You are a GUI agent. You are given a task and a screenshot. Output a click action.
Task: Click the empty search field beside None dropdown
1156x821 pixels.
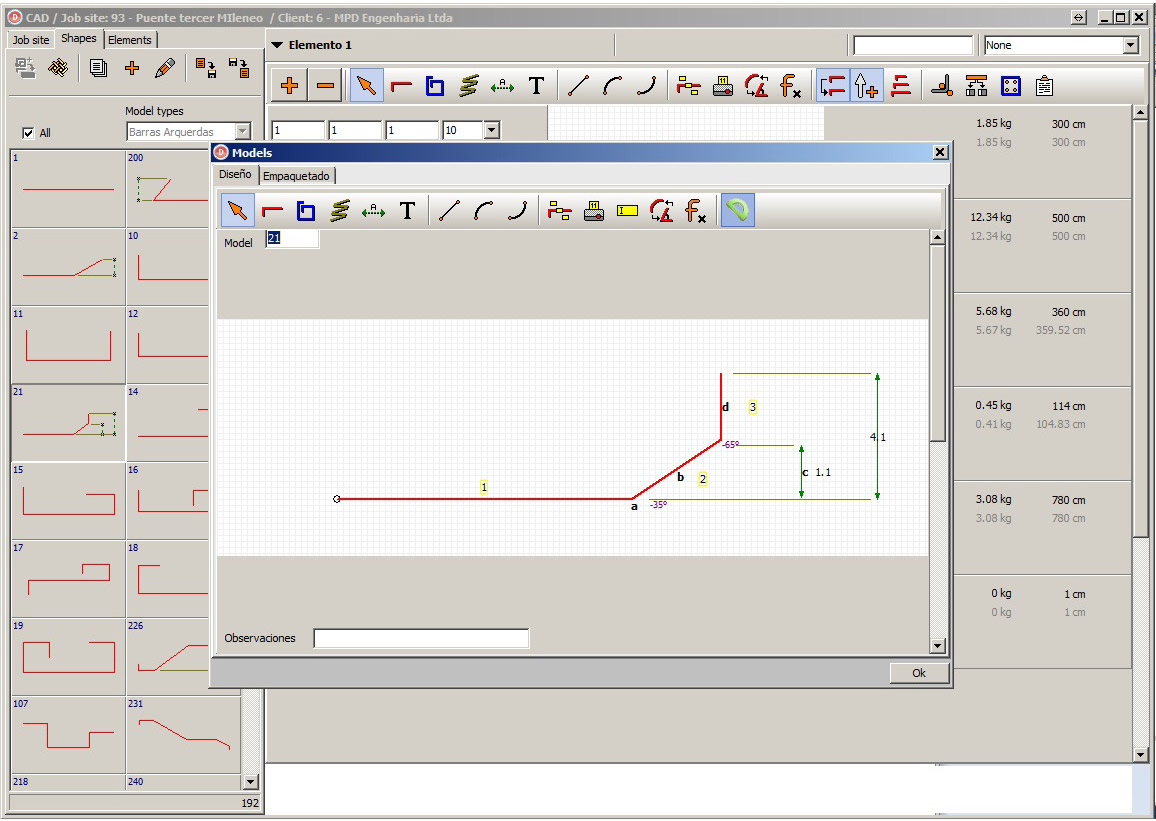pos(913,45)
